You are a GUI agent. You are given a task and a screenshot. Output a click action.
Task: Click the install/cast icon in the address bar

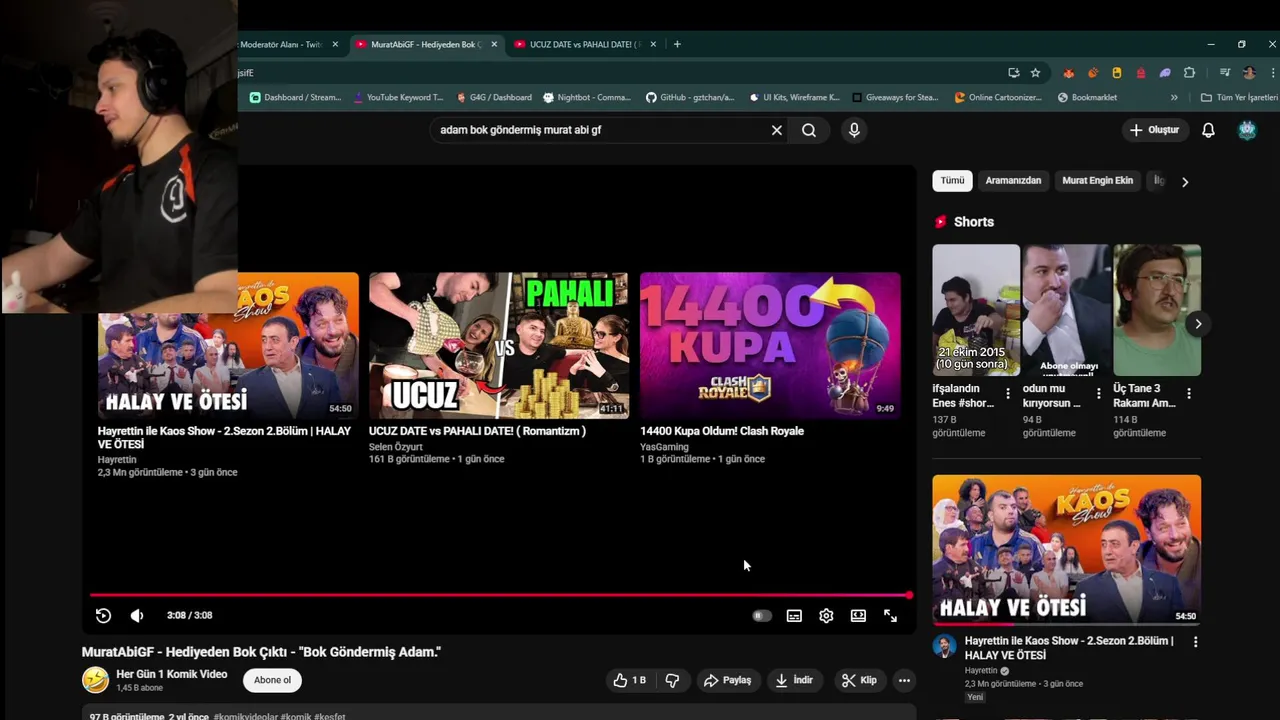tap(1013, 73)
